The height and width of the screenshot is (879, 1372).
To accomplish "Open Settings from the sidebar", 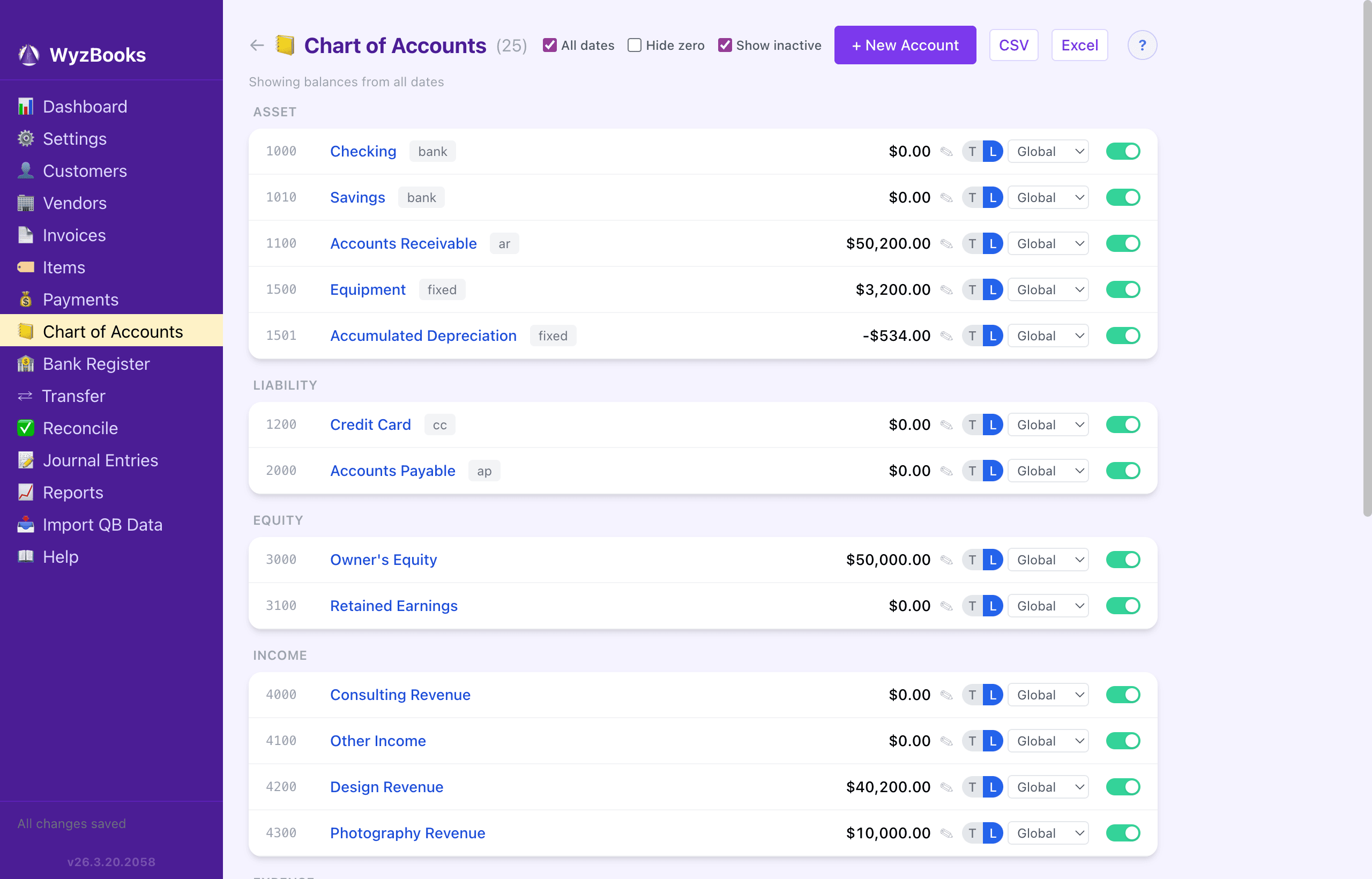I will click(x=75, y=139).
